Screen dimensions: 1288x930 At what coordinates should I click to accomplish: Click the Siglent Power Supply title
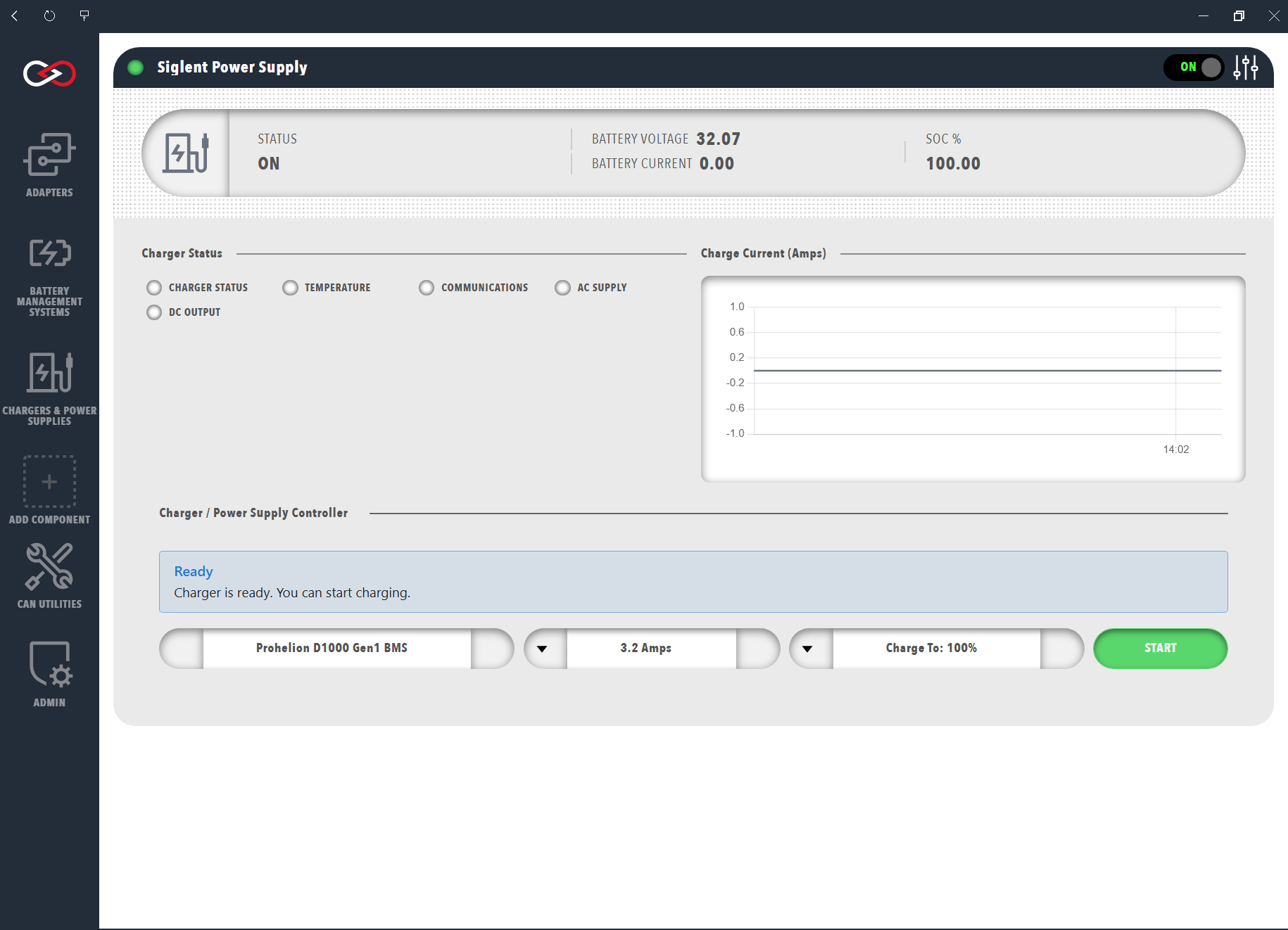point(232,68)
